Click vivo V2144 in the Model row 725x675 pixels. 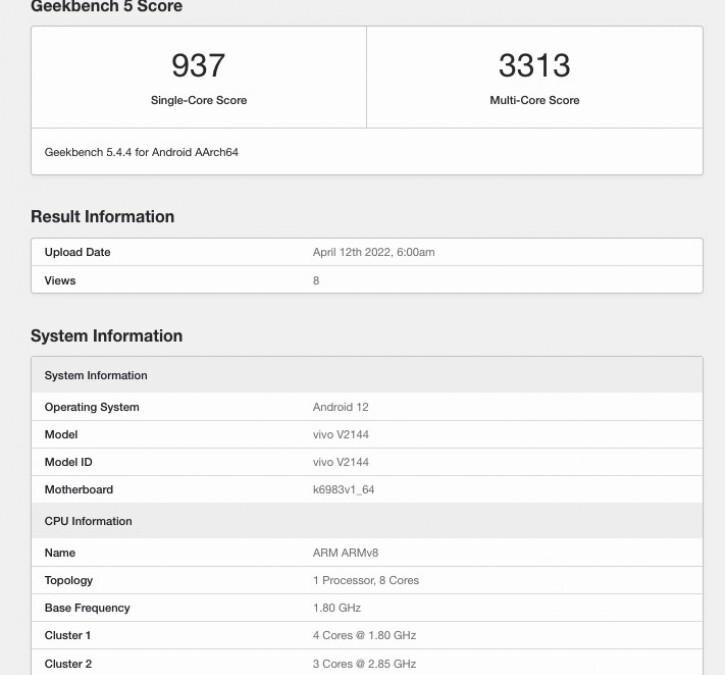(341, 435)
